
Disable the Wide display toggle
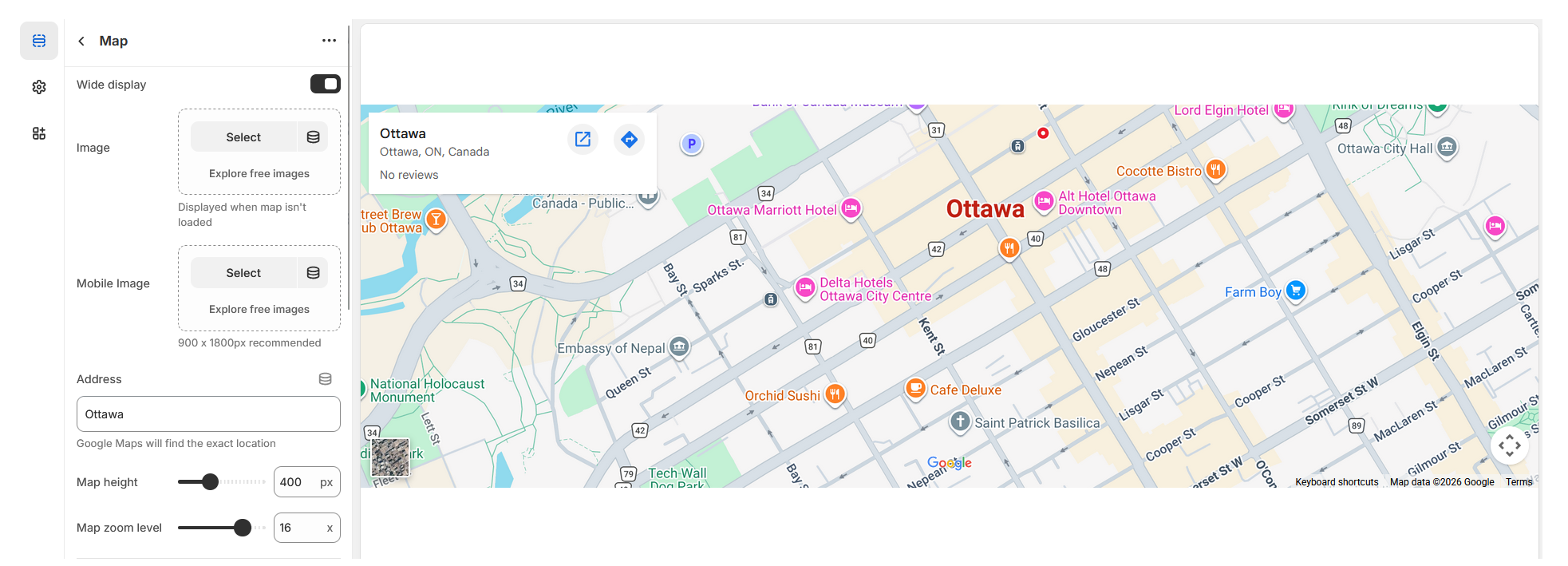click(326, 83)
